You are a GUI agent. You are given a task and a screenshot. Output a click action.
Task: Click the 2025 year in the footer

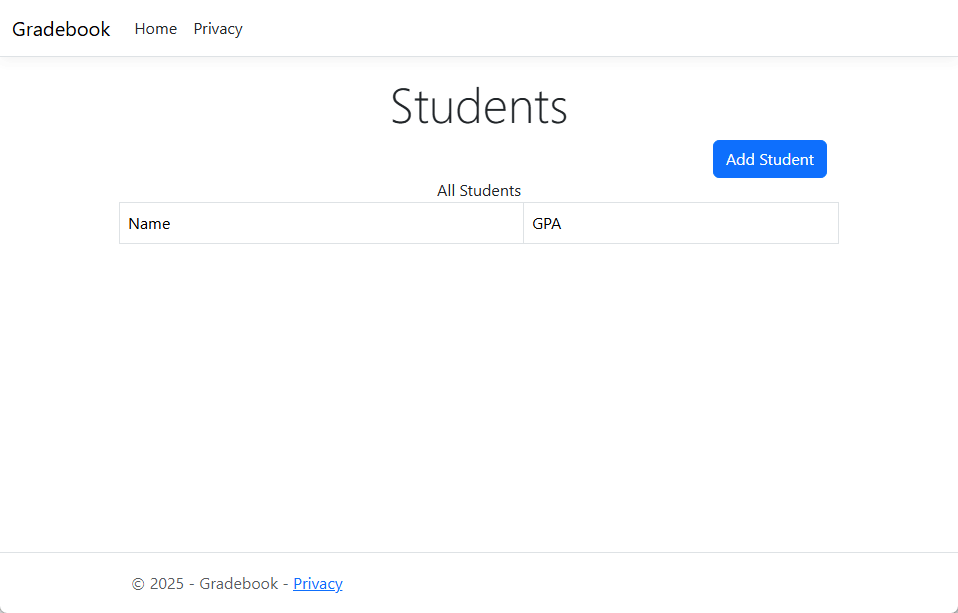(x=166, y=584)
